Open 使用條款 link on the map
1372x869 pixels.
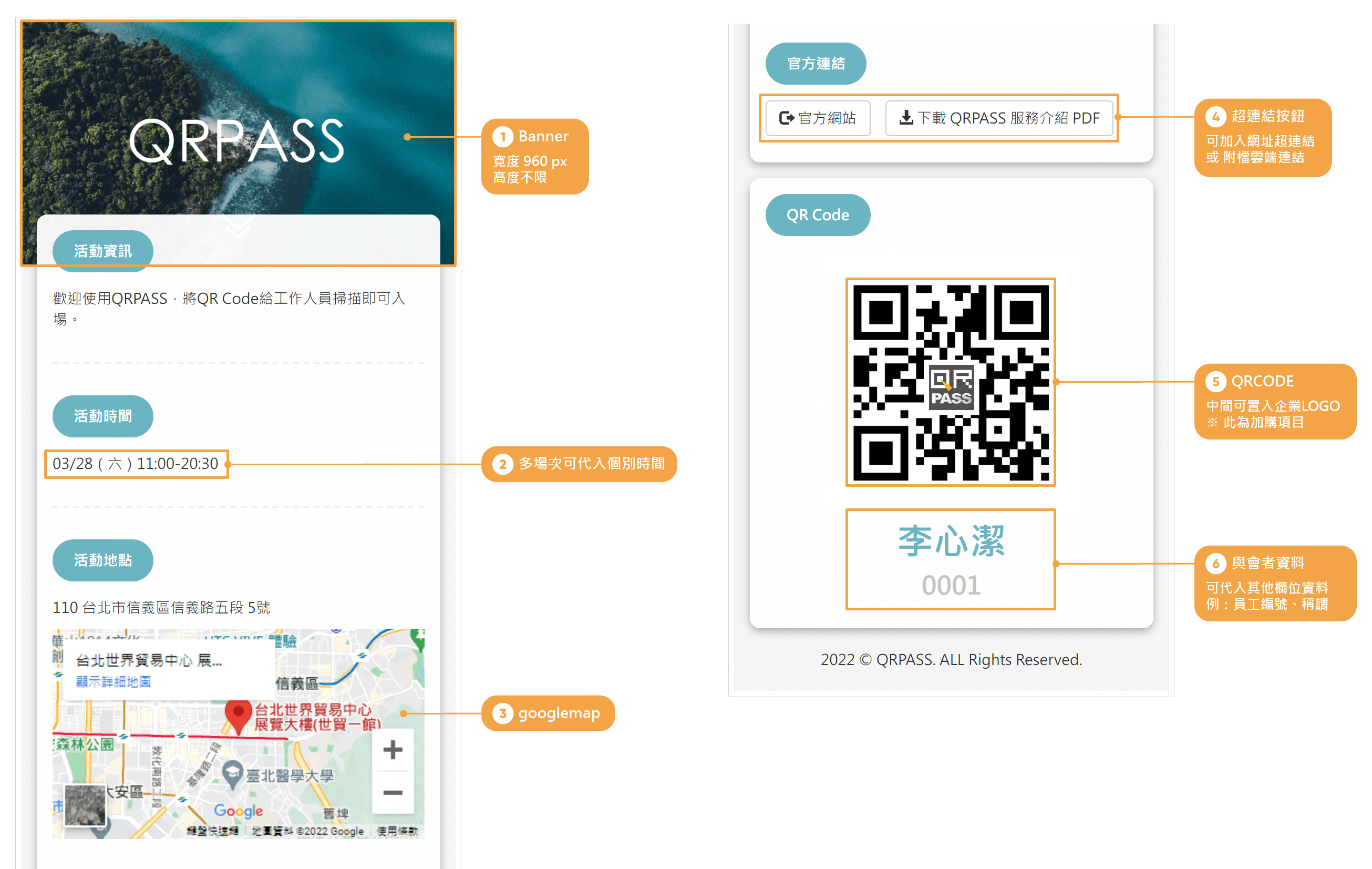click(397, 831)
